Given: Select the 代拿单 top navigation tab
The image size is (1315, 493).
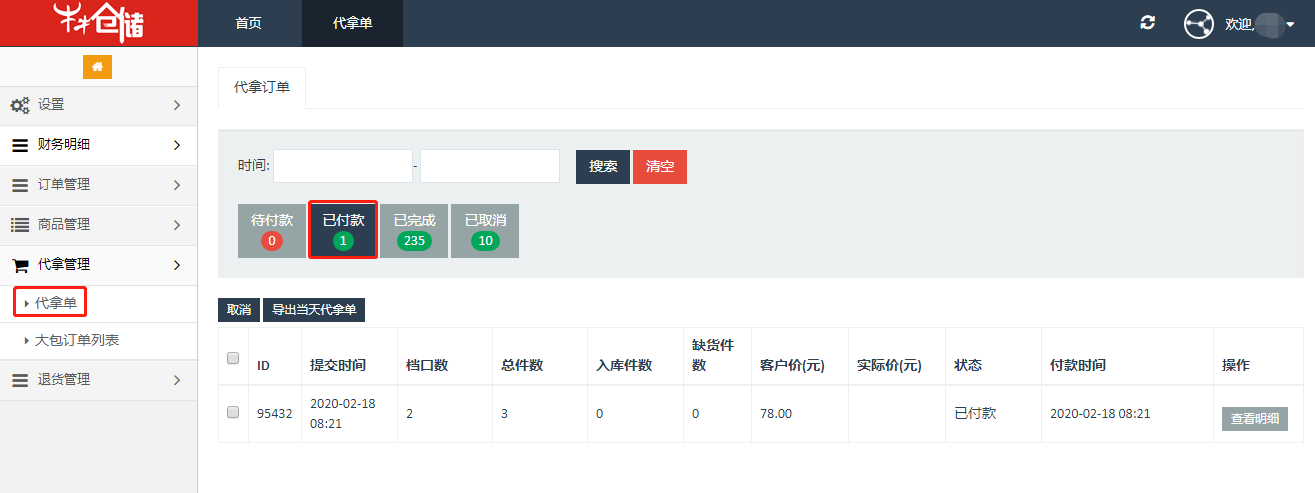Looking at the screenshot, I should pyautogui.click(x=353, y=23).
